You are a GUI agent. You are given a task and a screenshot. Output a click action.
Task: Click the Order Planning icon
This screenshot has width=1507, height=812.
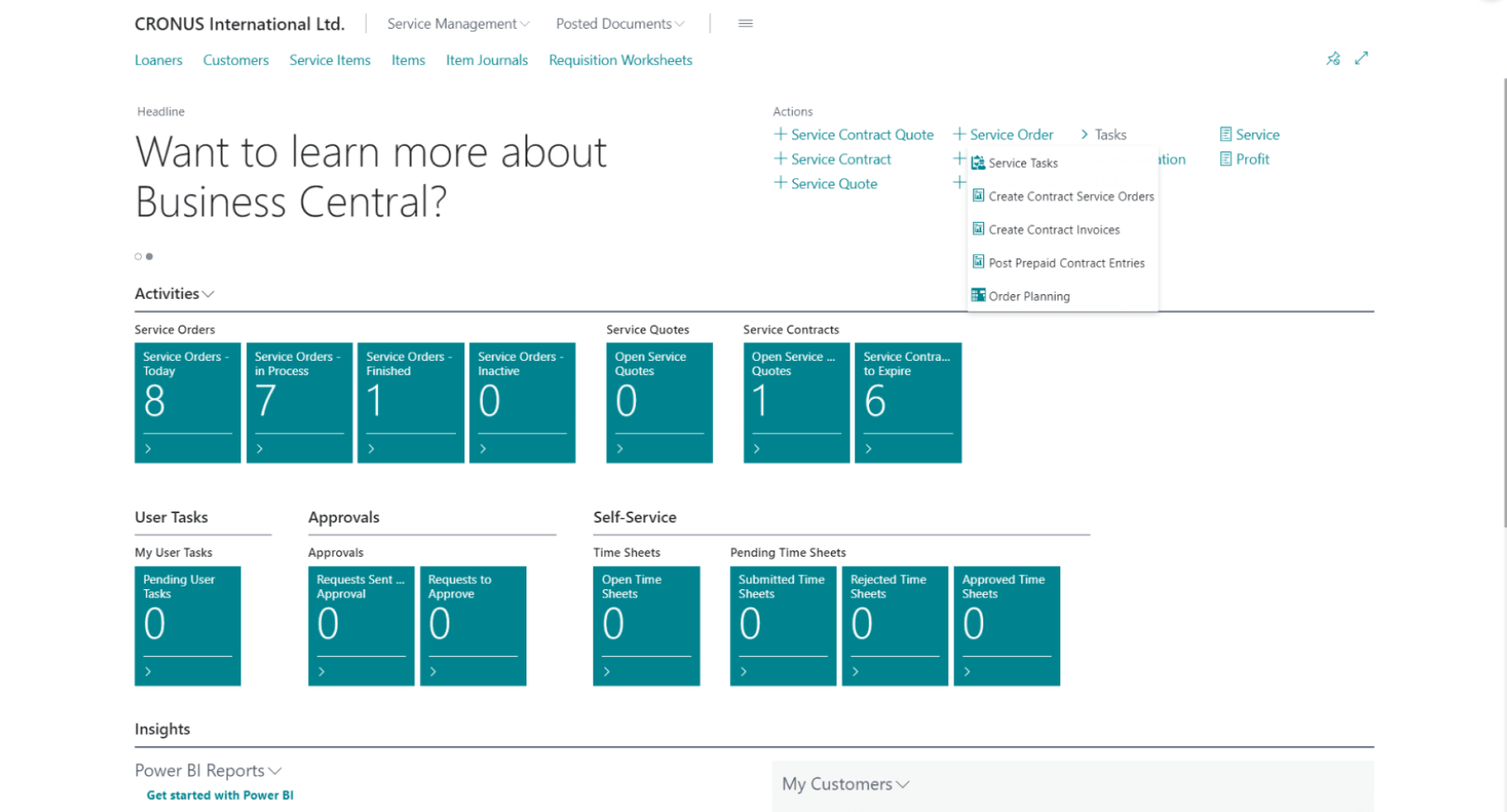point(978,295)
